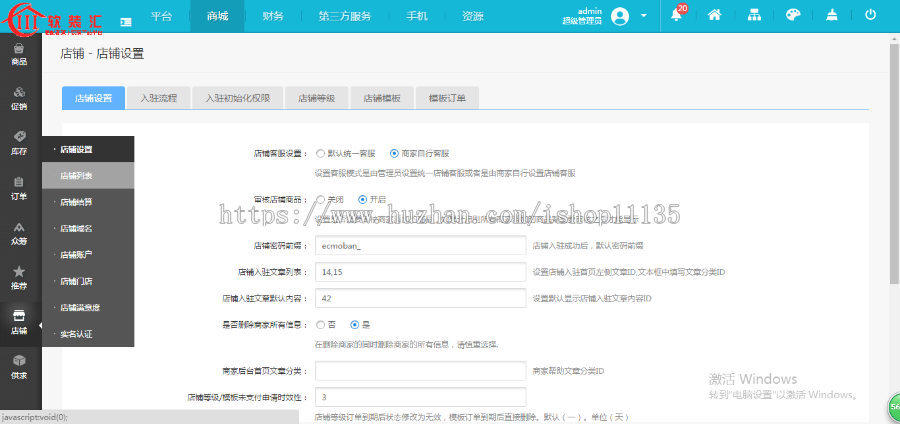The image size is (900, 424).
Task: Click the power logout icon
Action: tap(870, 16)
